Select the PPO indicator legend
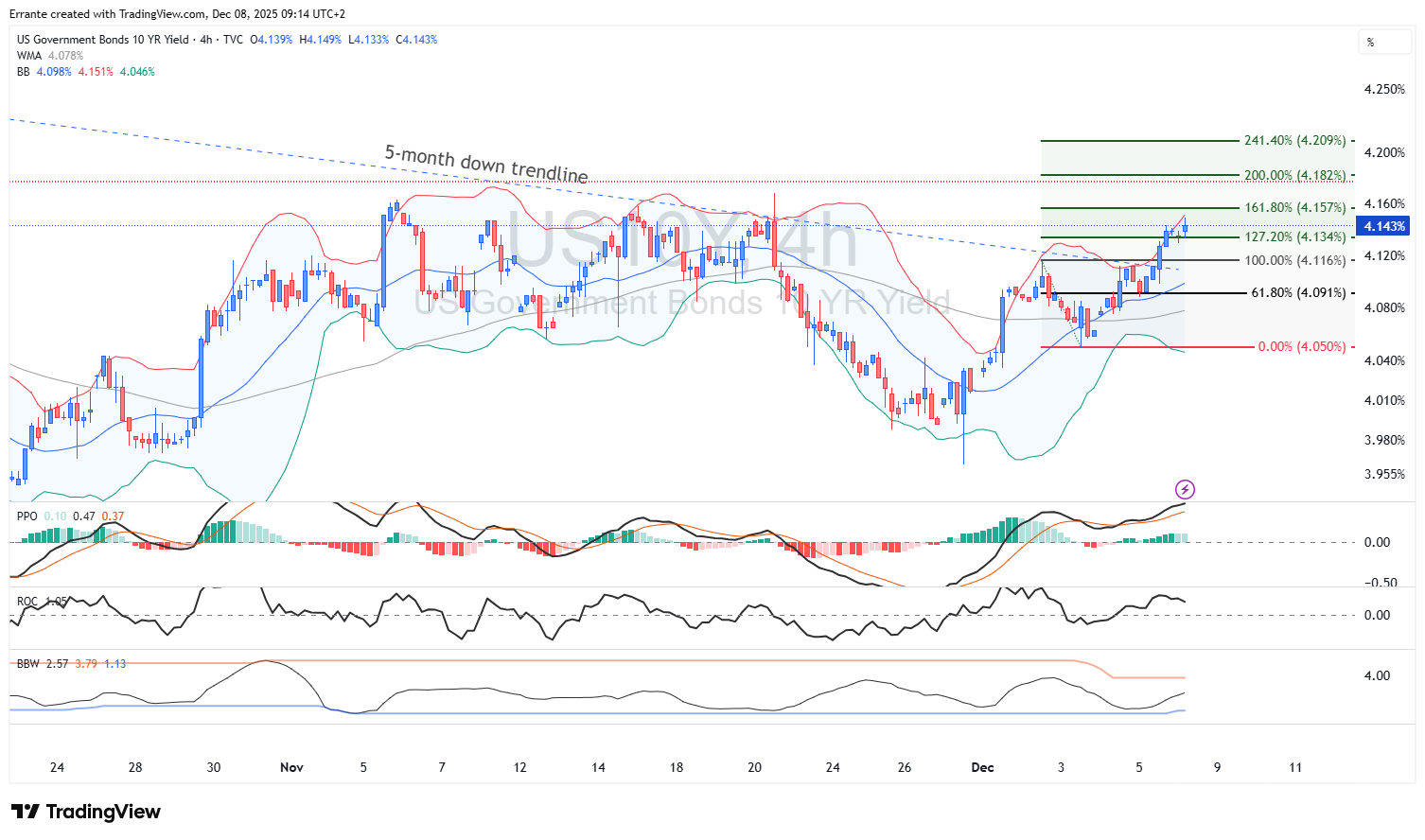 click(x=27, y=516)
